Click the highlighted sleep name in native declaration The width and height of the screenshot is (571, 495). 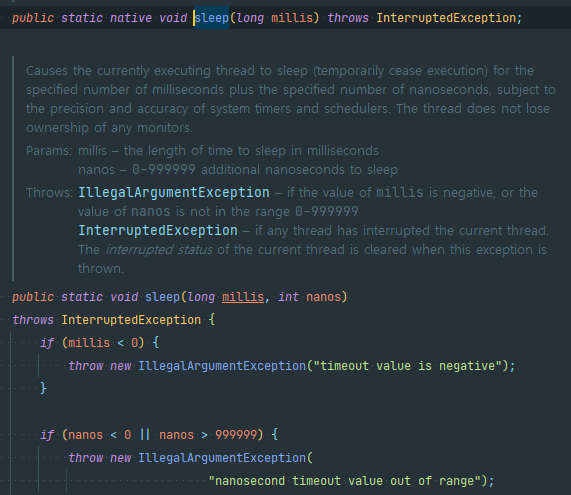[212, 18]
